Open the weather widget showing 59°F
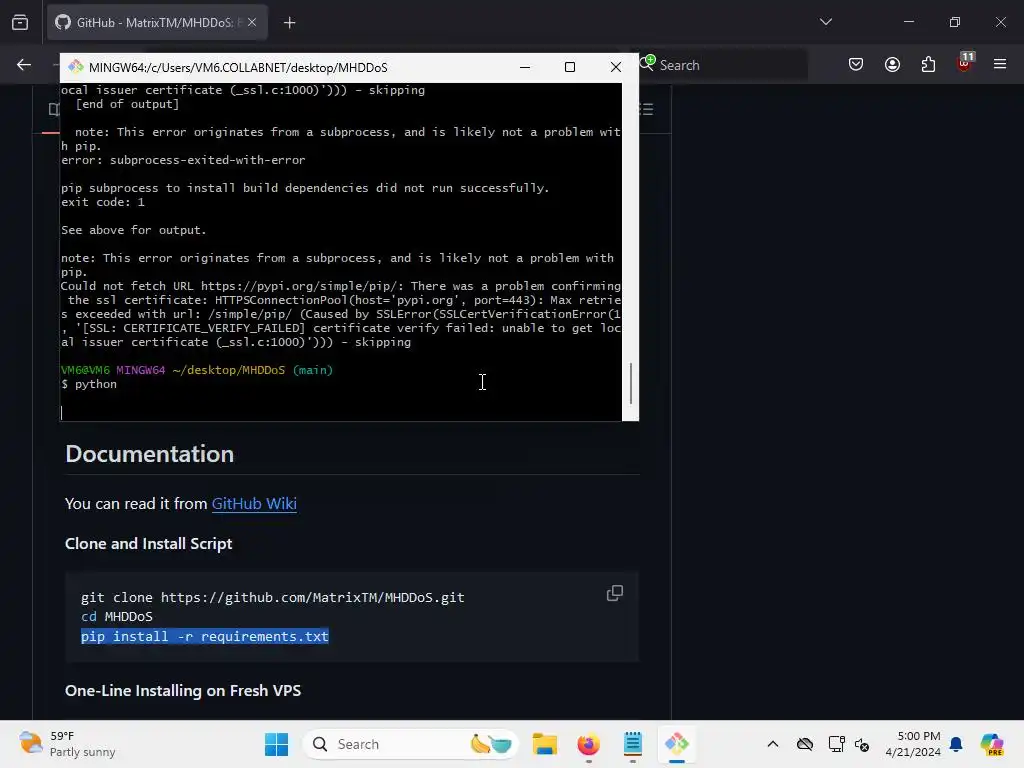The width and height of the screenshot is (1024, 768). [x=67, y=744]
